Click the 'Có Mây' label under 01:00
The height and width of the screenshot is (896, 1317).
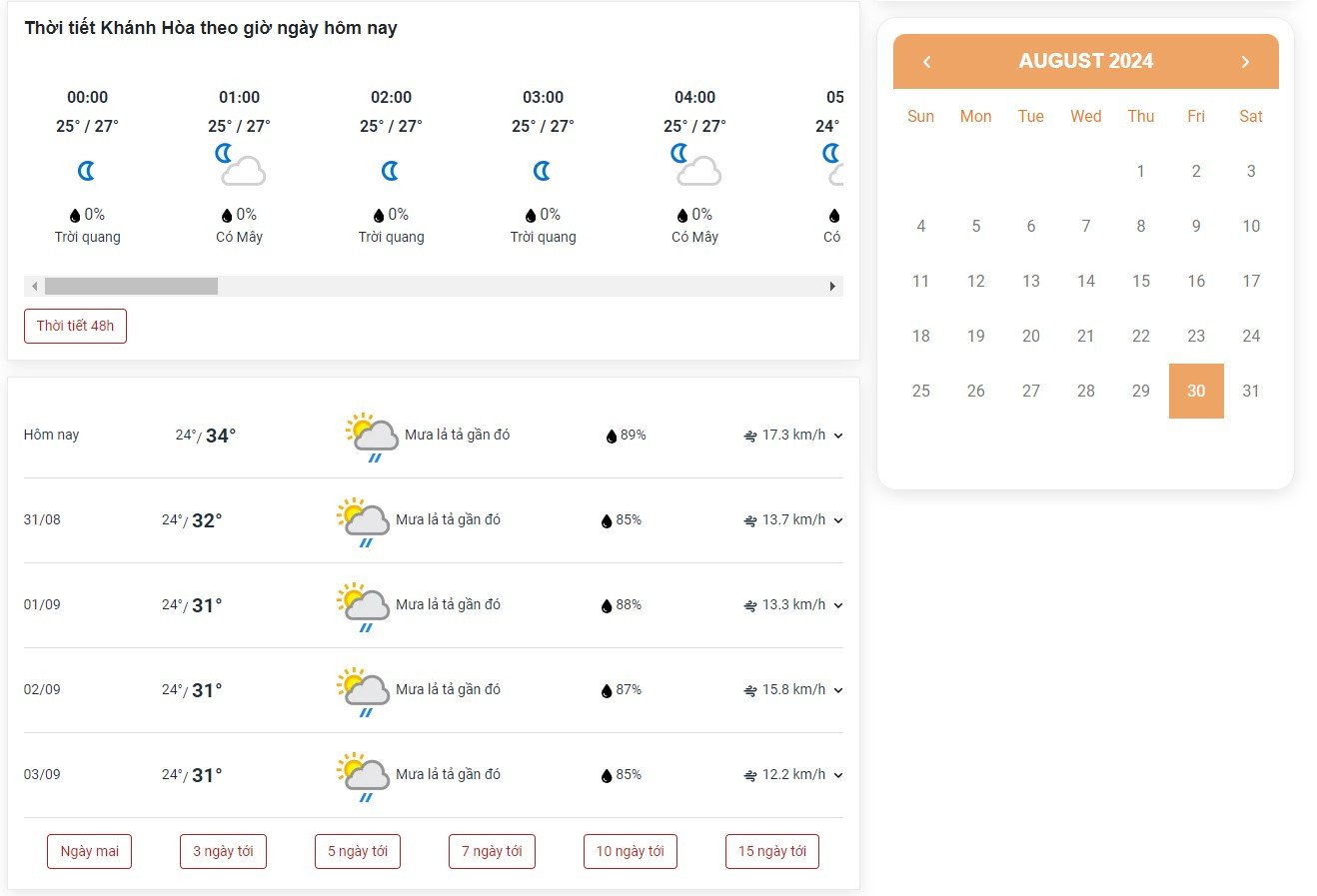point(240,238)
